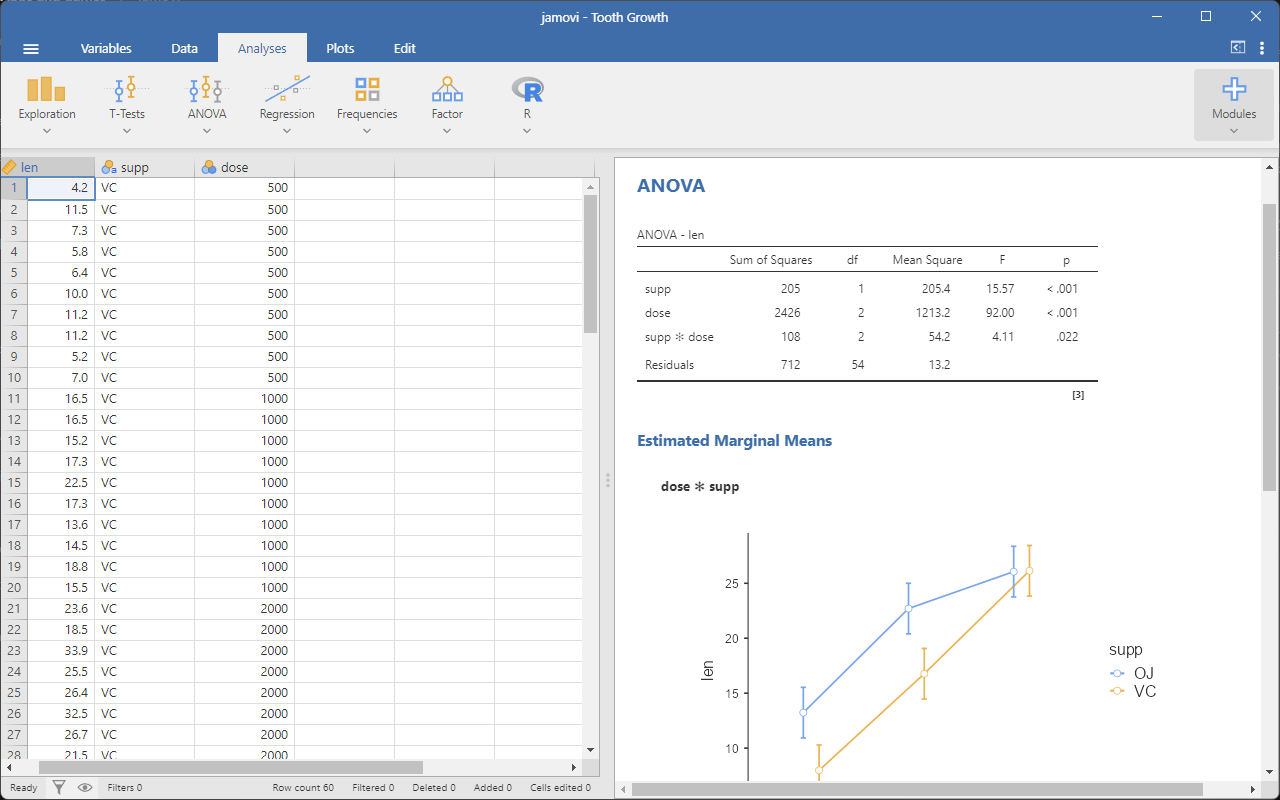The width and height of the screenshot is (1280, 800).
Task: Select the dose column header
Action: 245,167
